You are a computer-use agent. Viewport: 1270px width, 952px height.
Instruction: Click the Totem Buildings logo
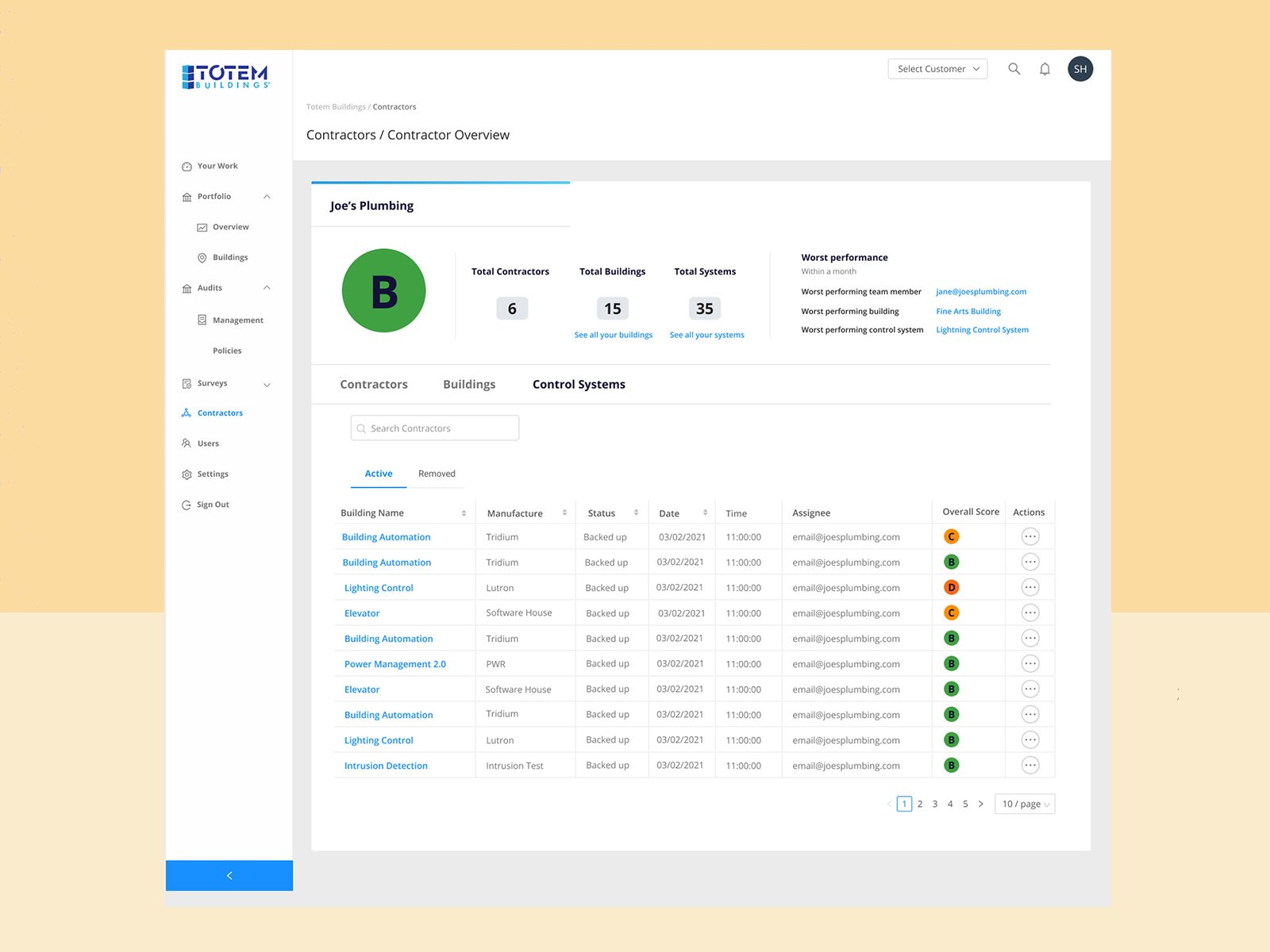(x=226, y=77)
